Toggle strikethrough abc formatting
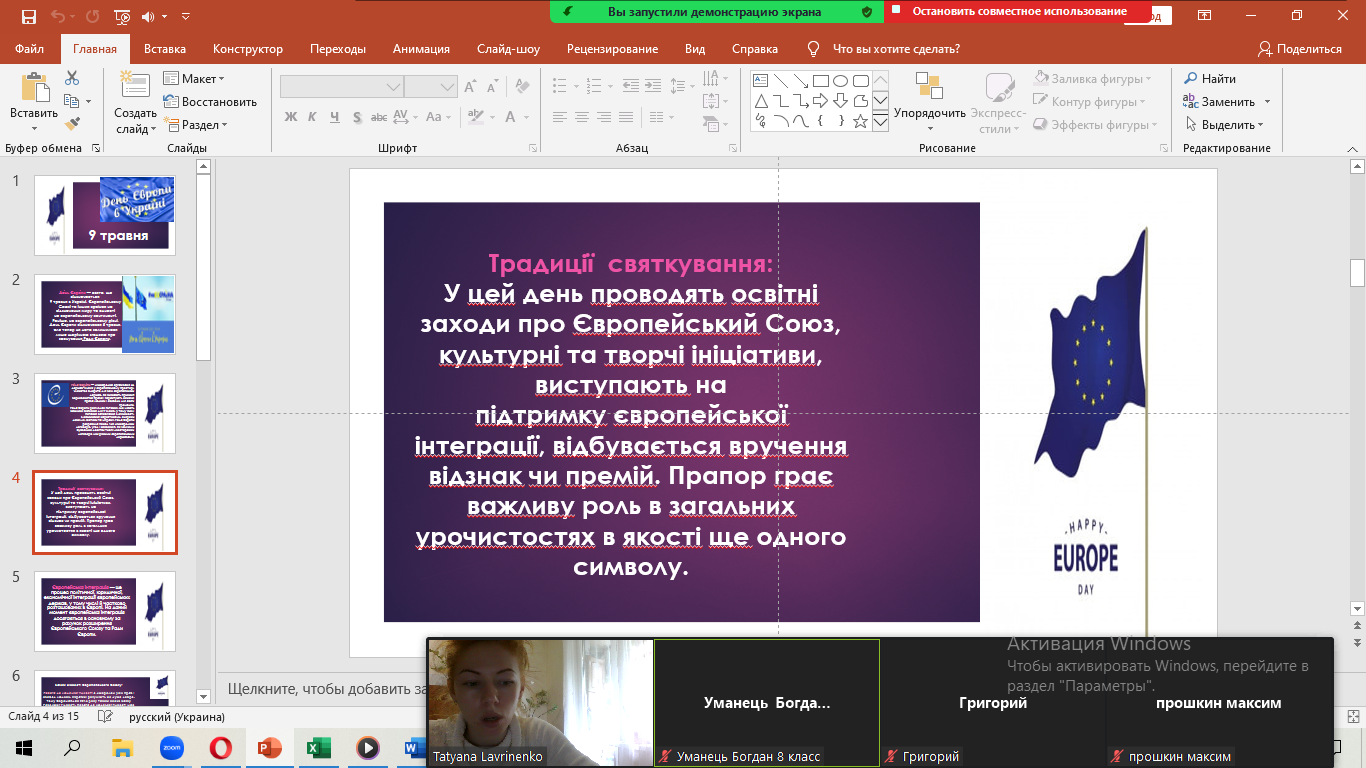The image size is (1366, 768). point(381,117)
